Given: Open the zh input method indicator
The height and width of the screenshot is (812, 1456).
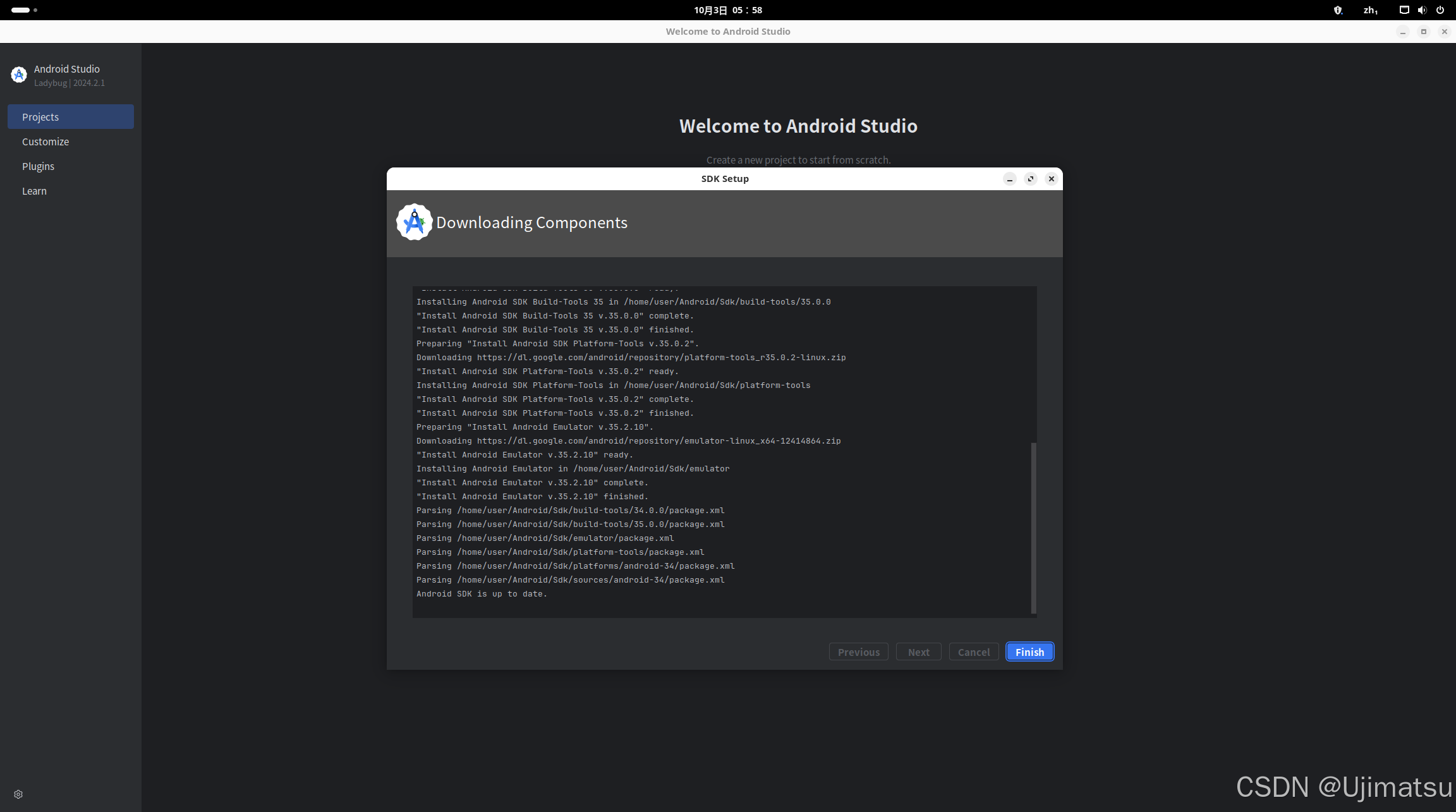Looking at the screenshot, I should [x=1370, y=10].
